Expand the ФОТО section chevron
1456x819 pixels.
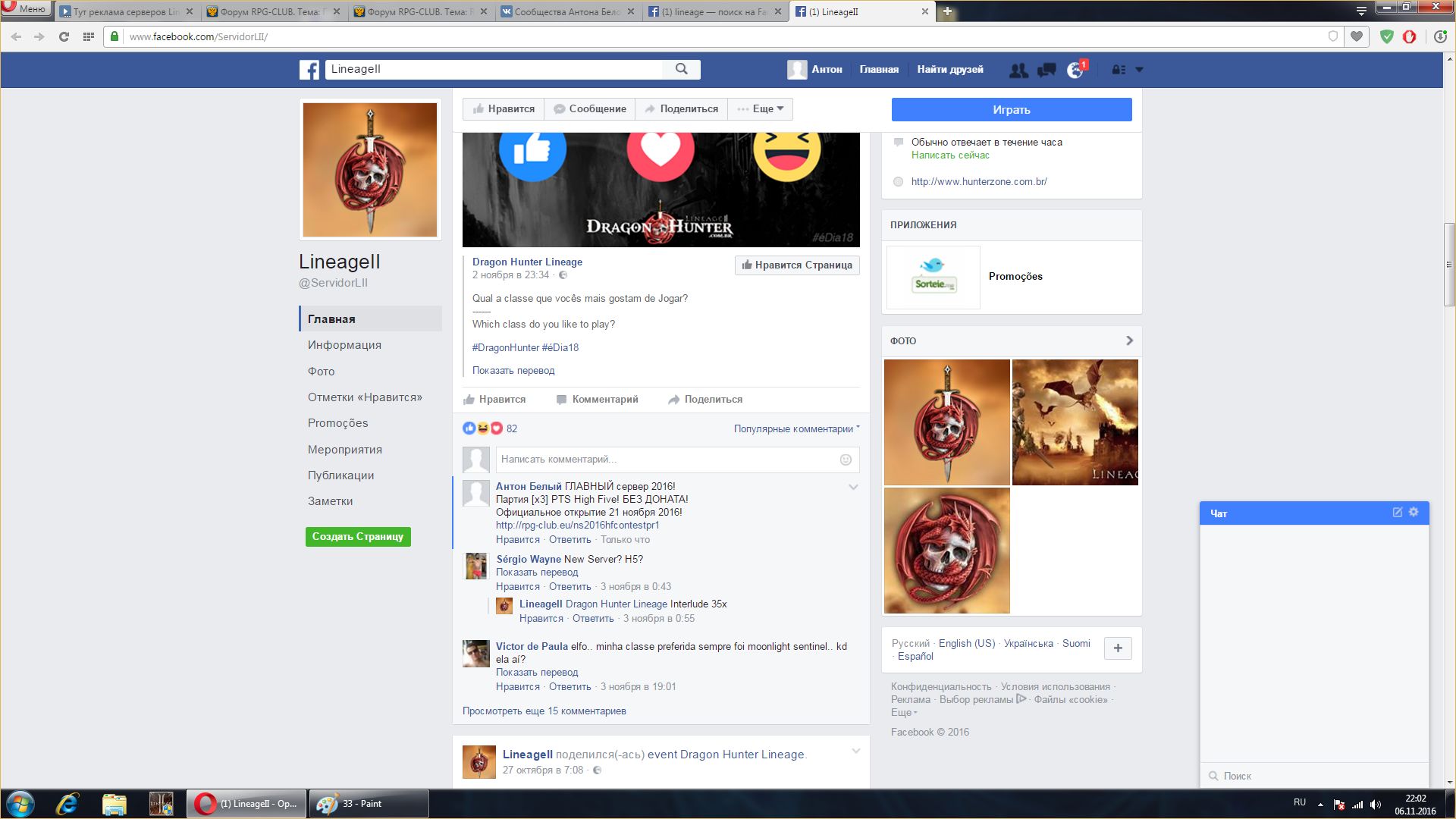pyautogui.click(x=1129, y=341)
